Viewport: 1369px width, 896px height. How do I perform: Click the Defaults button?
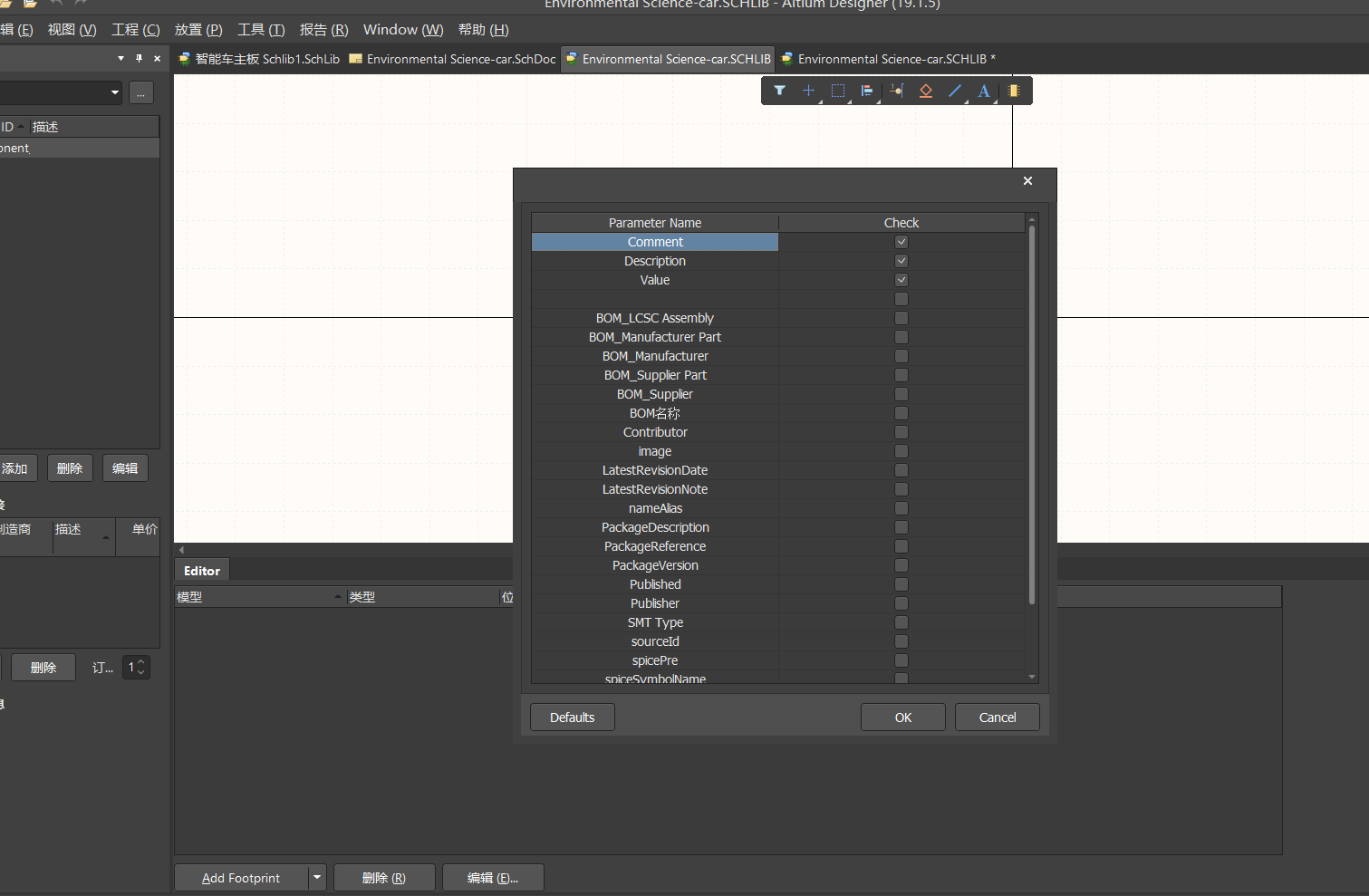coord(573,718)
